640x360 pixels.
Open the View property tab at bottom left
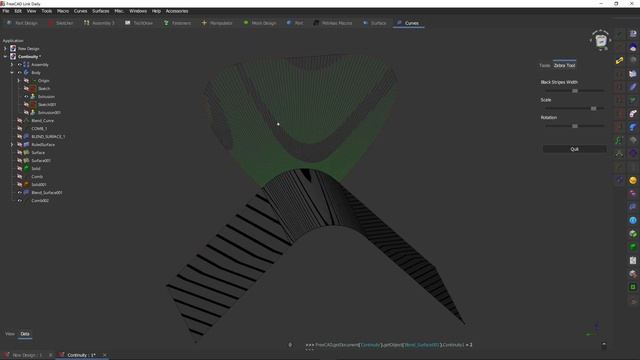(x=10, y=334)
